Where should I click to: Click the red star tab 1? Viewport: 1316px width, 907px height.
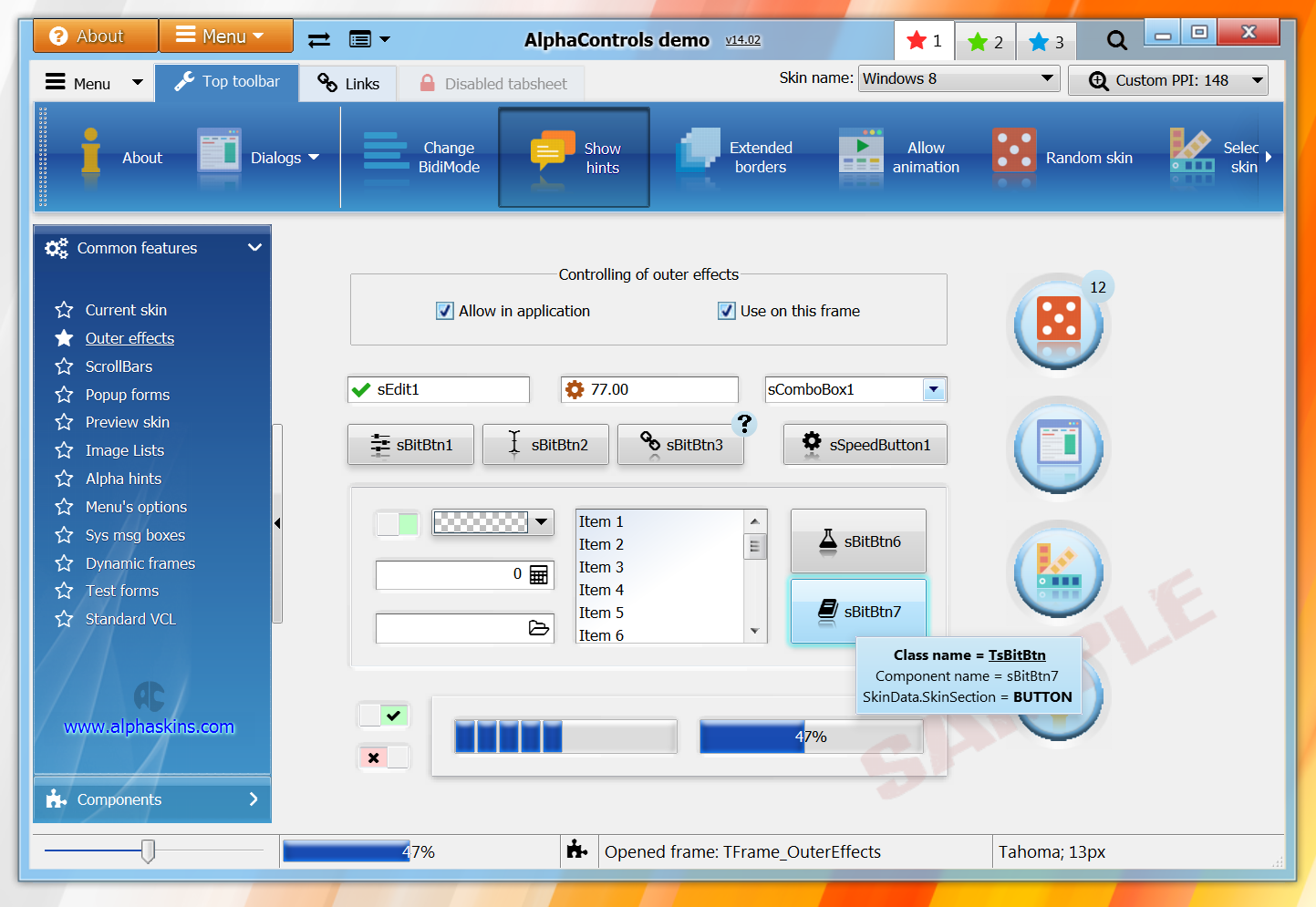coord(924,41)
